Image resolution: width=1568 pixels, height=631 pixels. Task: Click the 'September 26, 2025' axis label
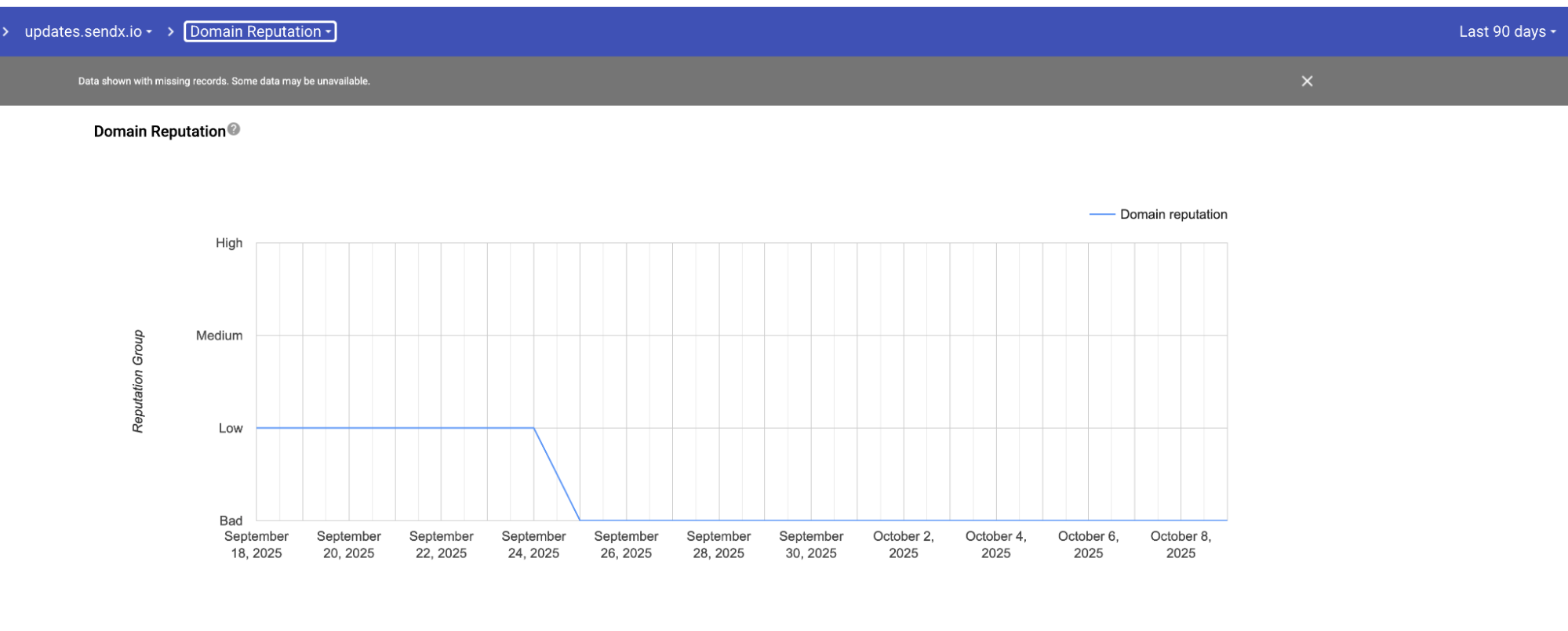[627, 545]
